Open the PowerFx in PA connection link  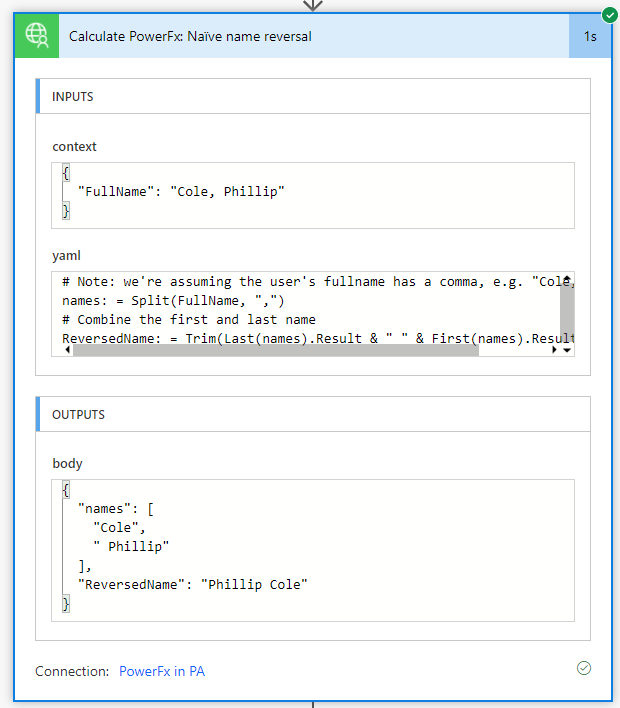162,671
